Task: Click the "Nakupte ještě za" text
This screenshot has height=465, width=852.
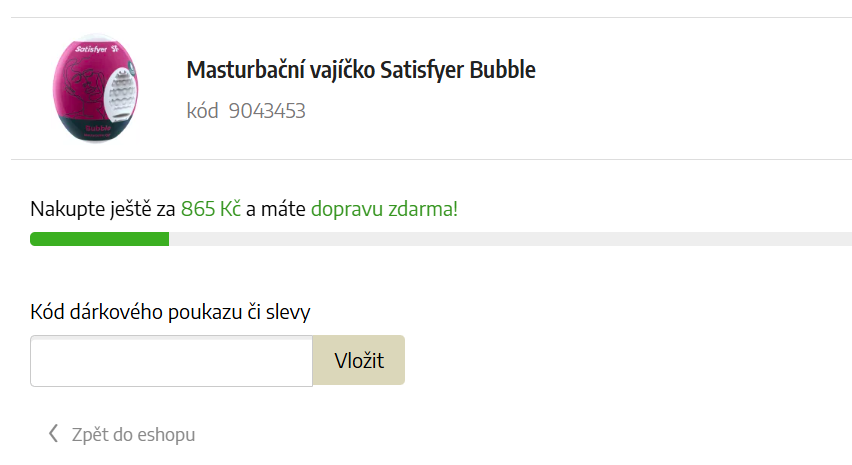Action: [103, 209]
